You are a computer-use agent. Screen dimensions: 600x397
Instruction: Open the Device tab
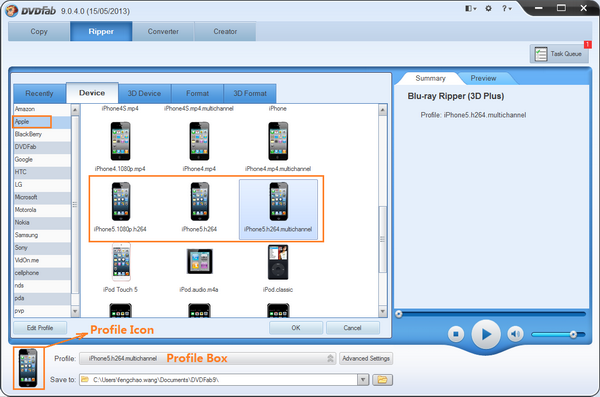(92, 93)
